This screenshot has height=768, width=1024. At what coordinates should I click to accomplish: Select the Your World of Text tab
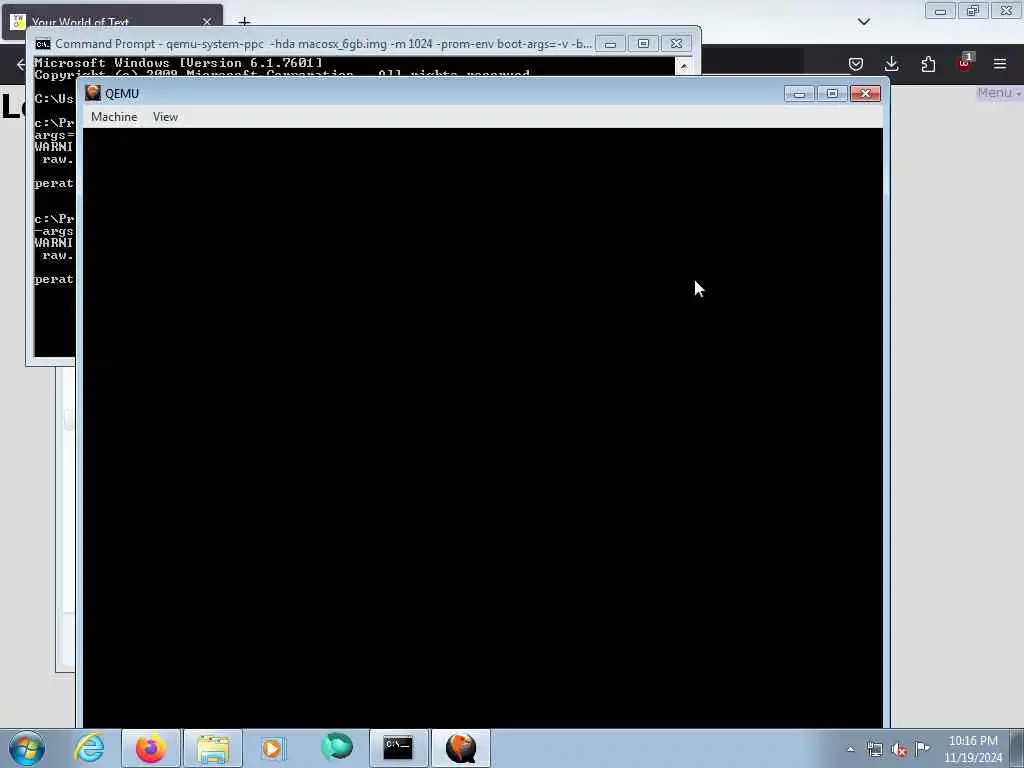pyautogui.click(x=112, y=22)
